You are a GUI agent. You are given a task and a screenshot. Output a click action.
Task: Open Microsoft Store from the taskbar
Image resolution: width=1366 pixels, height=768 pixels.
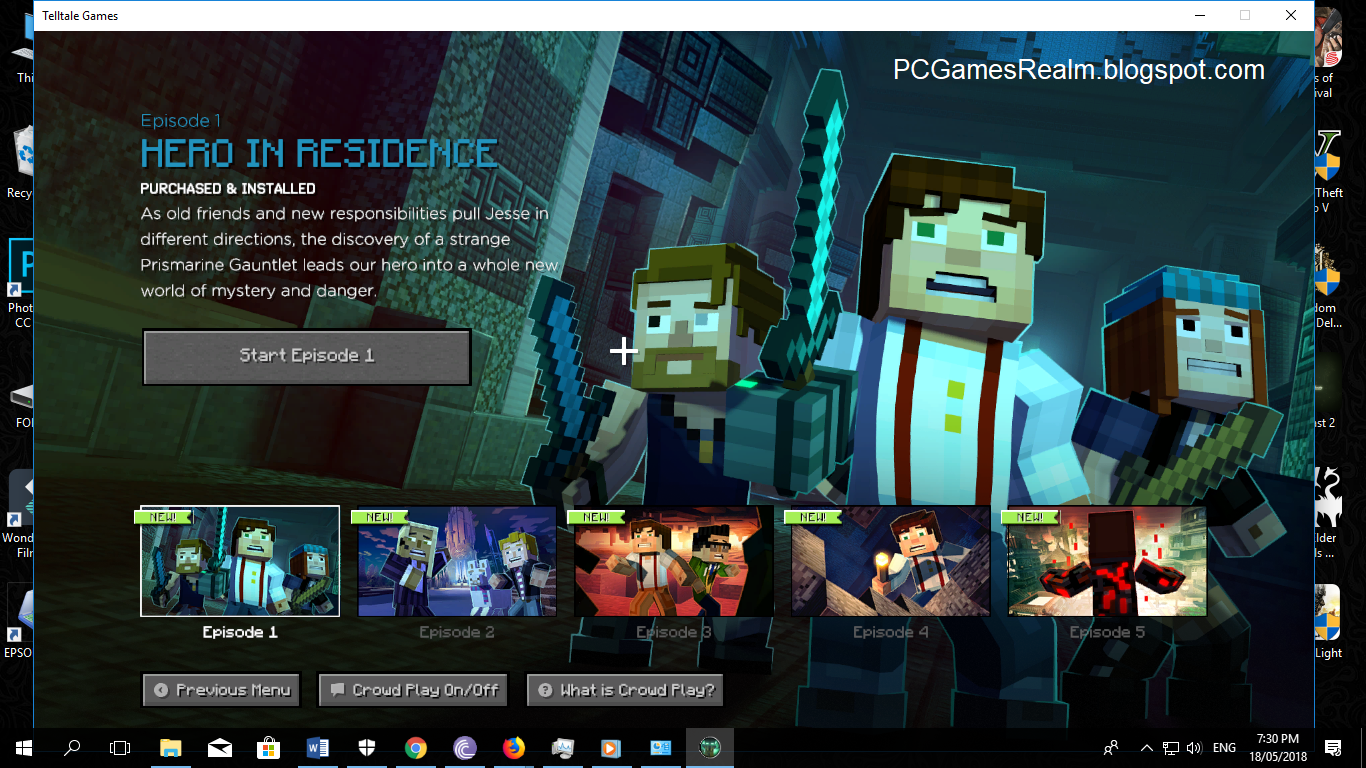point(269,747)
